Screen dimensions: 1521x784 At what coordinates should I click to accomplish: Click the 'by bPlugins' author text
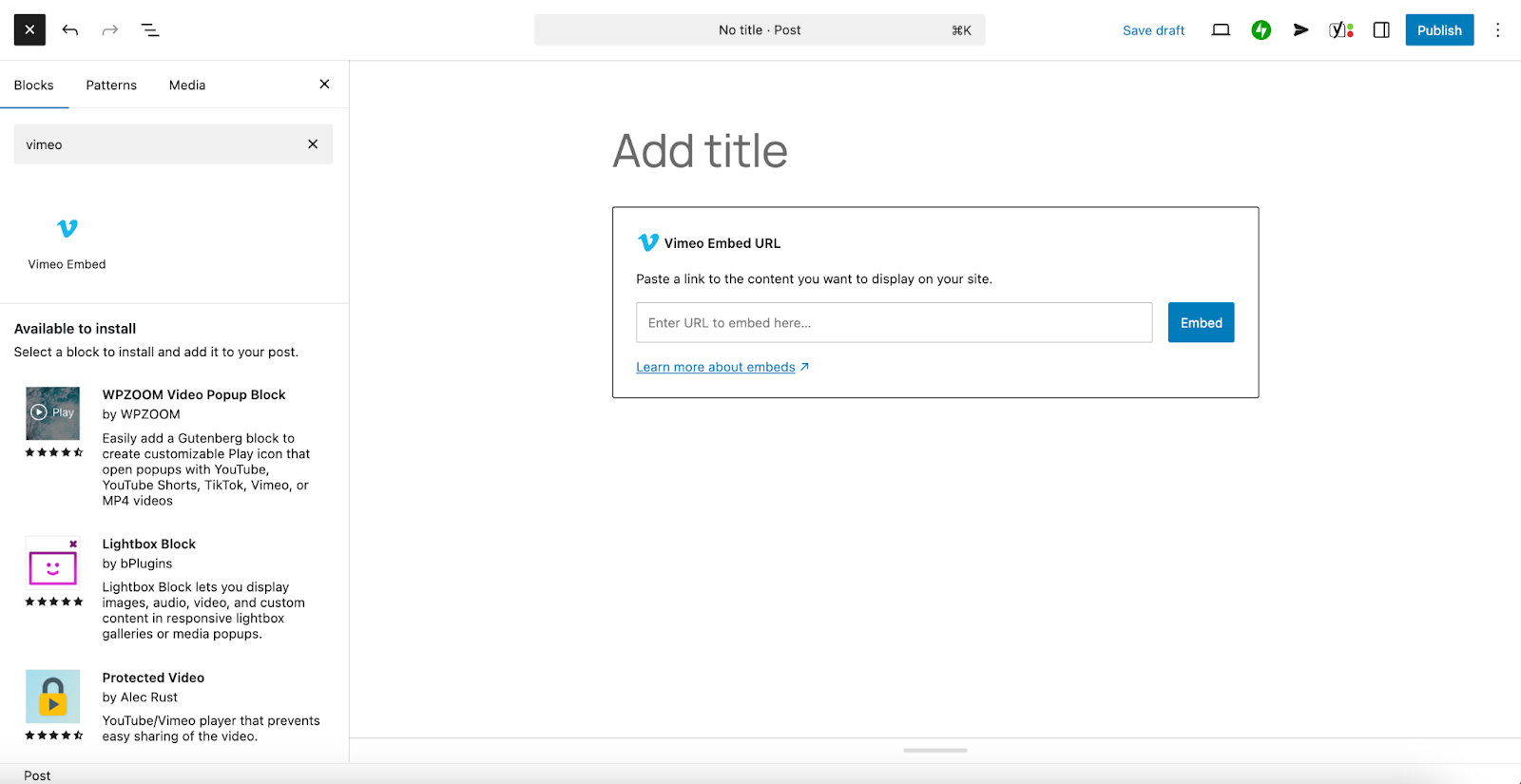pos(137,564)
